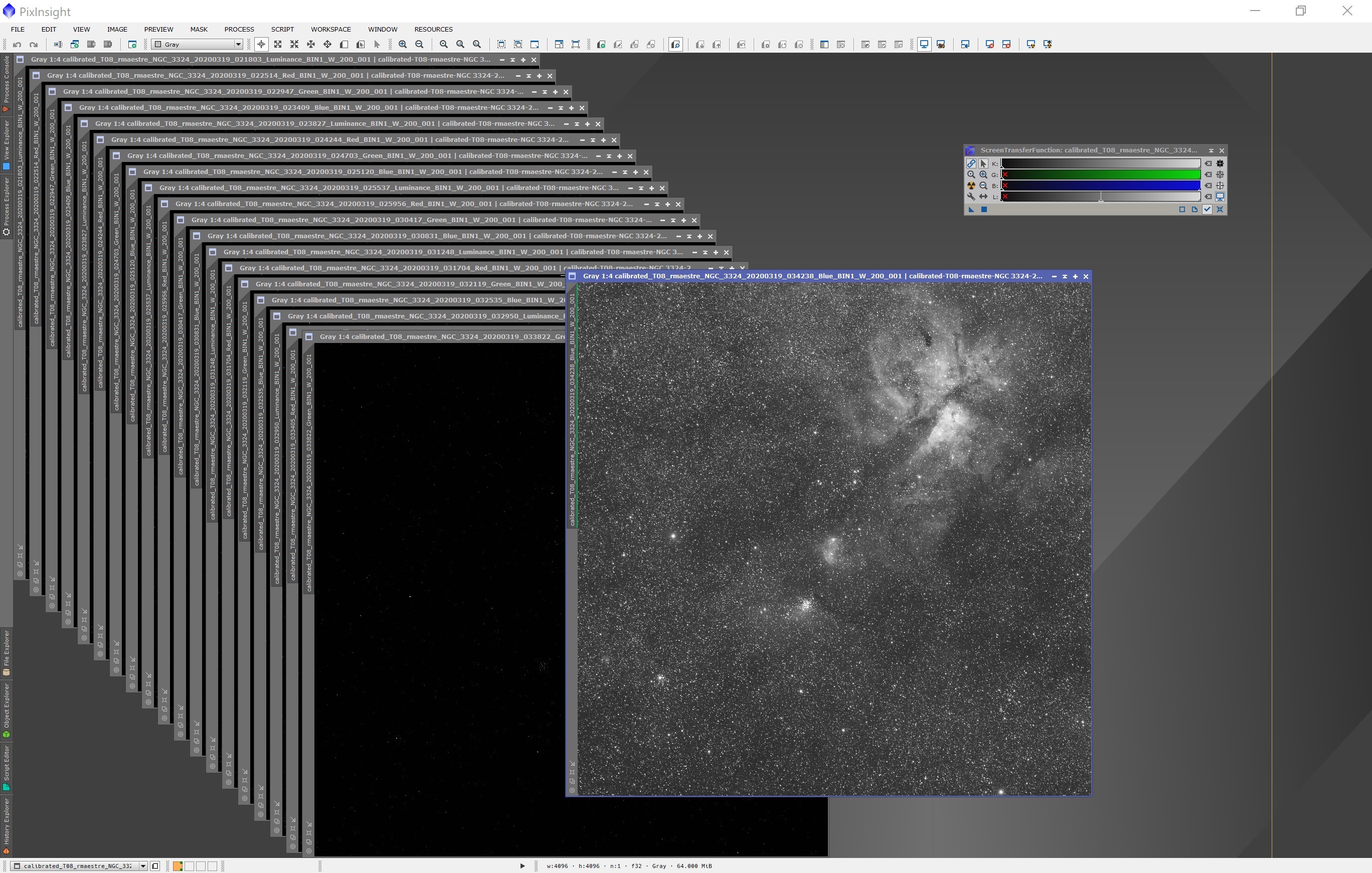
Task: Open the PREVIEW menu
Action: point(158,29)
